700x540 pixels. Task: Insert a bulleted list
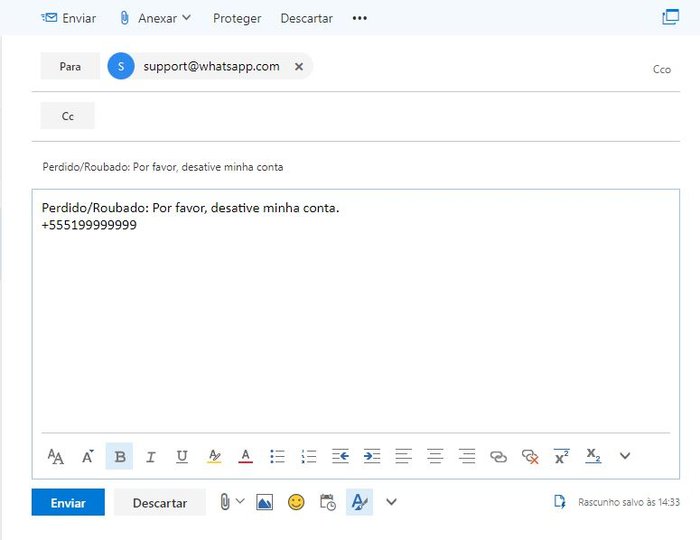point(277,457)
